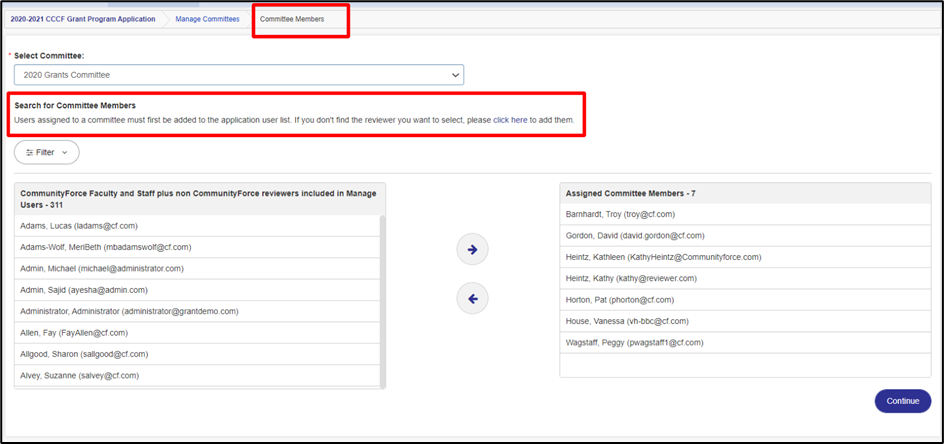Select assigned member Barnhardt, Troy
Image resolution: width=944 pixels, height=444 pixels.
tap(745, 214)
